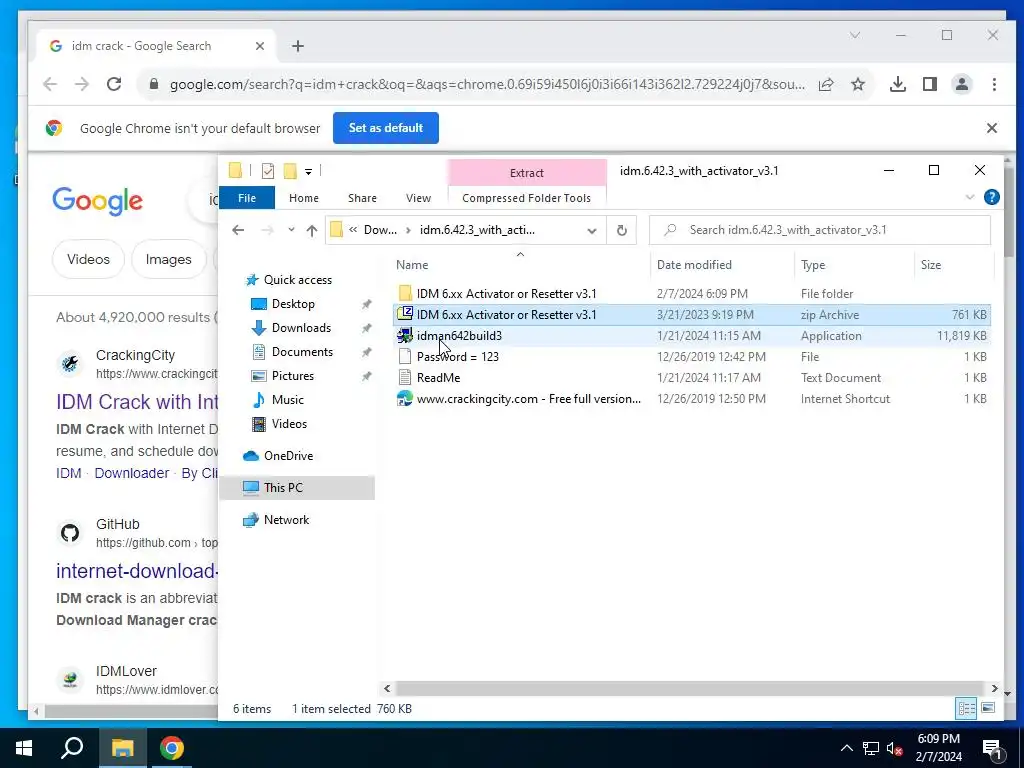Viewport: 1024px width, 768px height.
Task: Expand the ribbon with the chevron
Action: pos(970,197)
